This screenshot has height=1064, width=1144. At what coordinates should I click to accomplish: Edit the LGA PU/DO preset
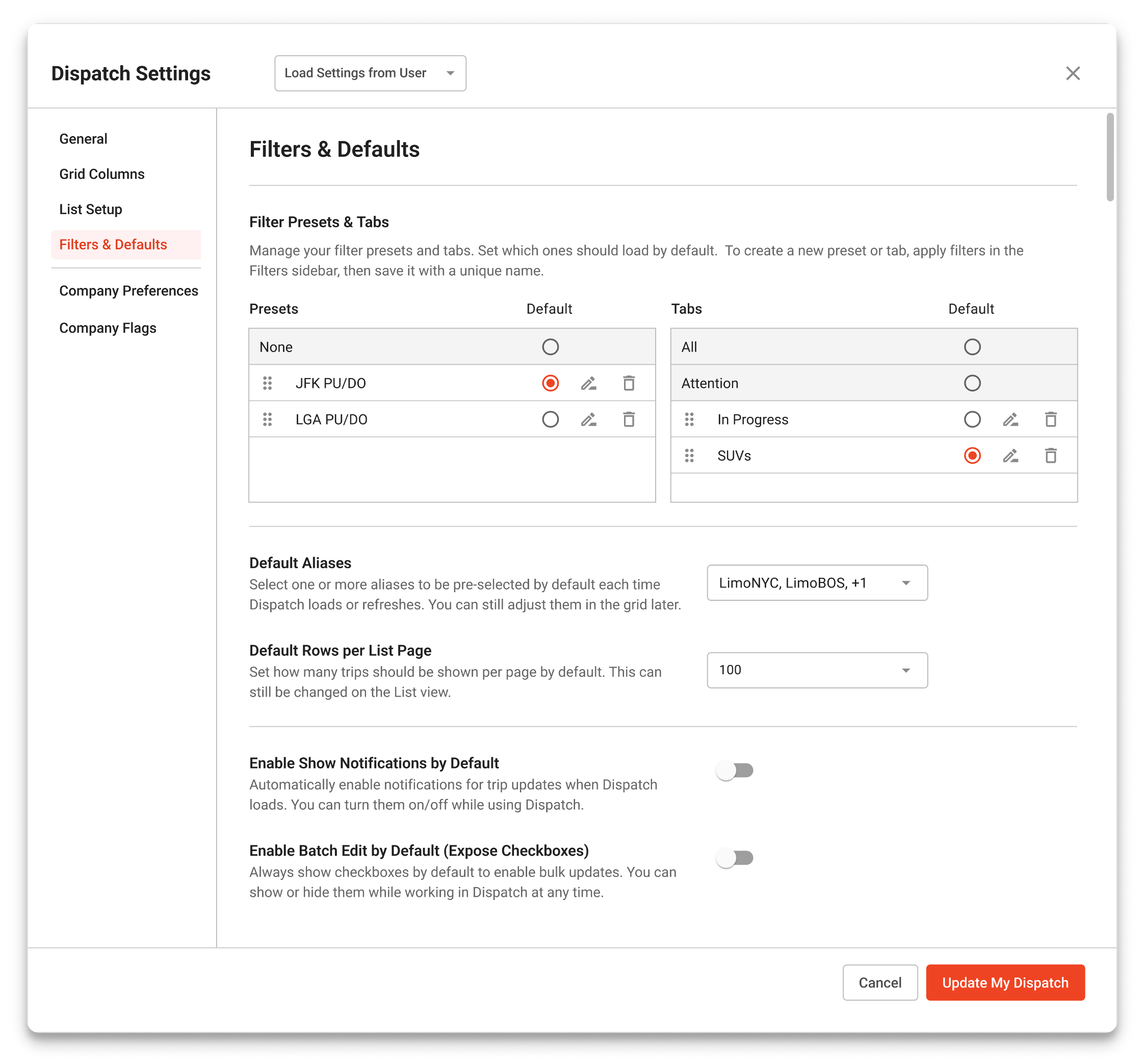588,419
